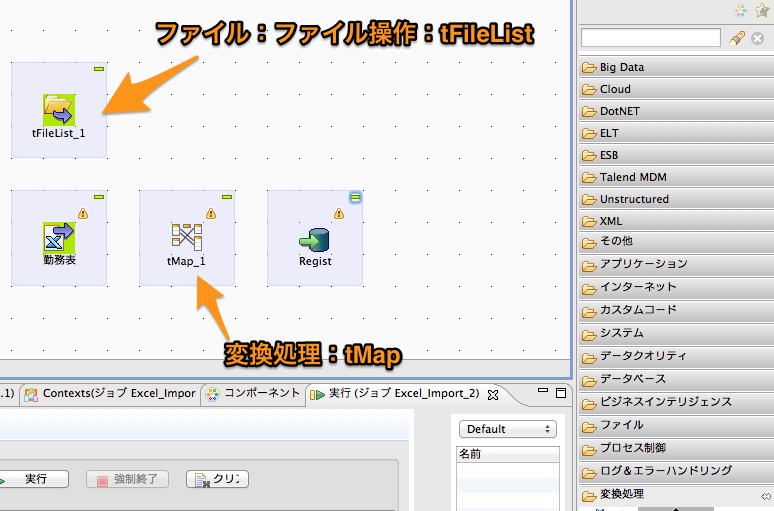Expand the アプリケーション palette folder
Viewport: 774px width, 511px height.
click(676, 265)
